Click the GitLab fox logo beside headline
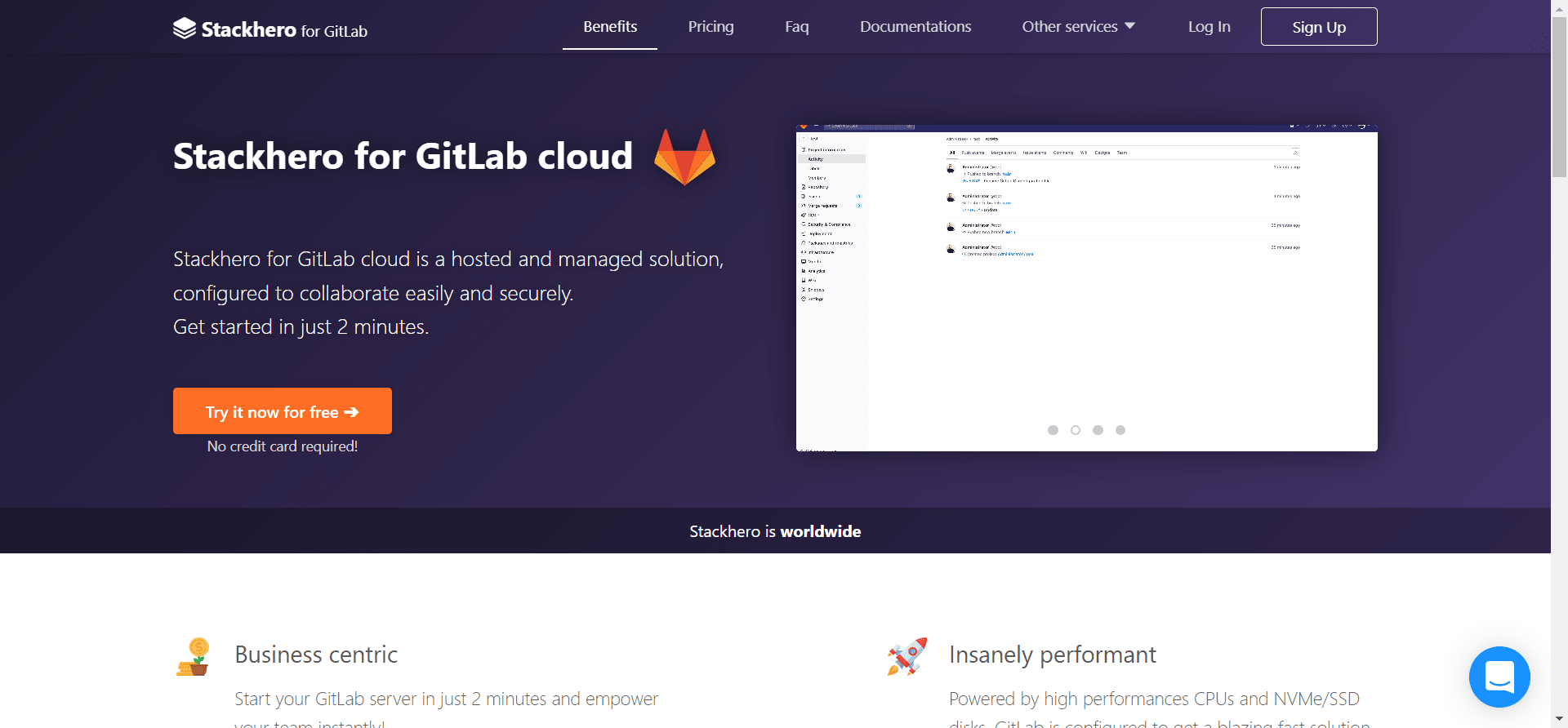1568x728 pixels. pos(684,156)
